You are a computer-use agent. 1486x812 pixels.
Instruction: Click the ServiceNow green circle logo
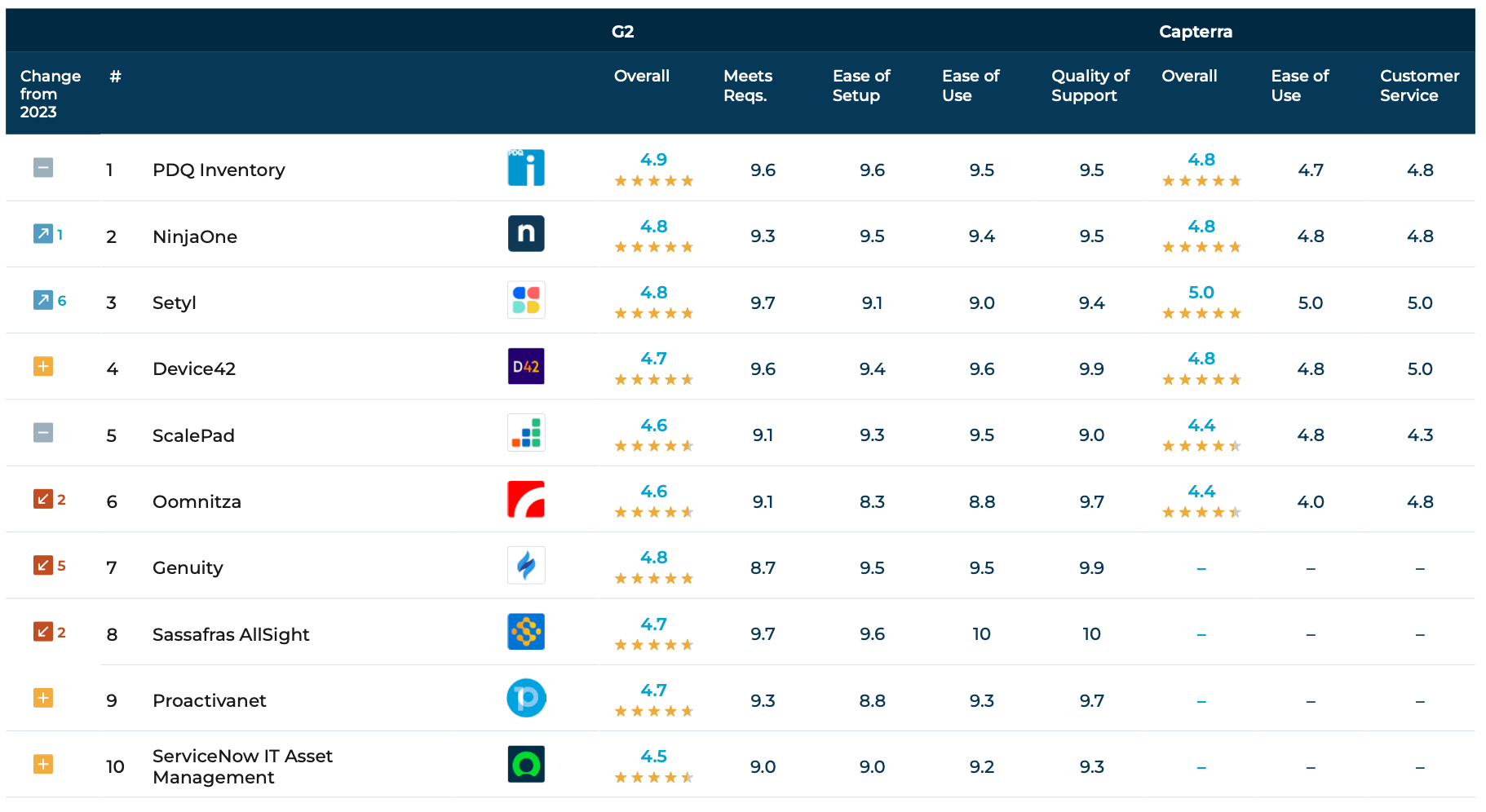526,765
